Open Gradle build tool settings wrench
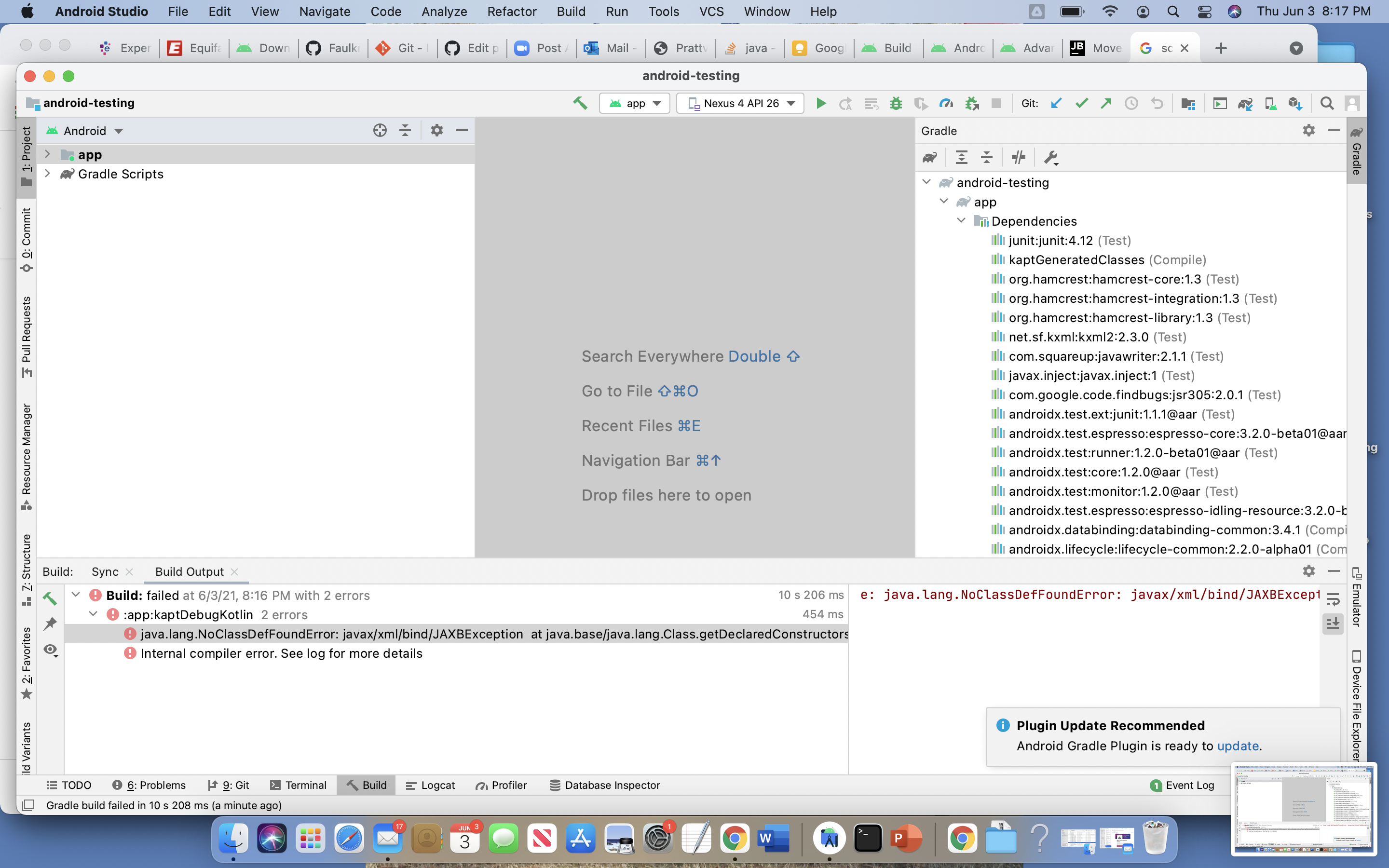The image size is (1389, 868). tap(1051, 157)
